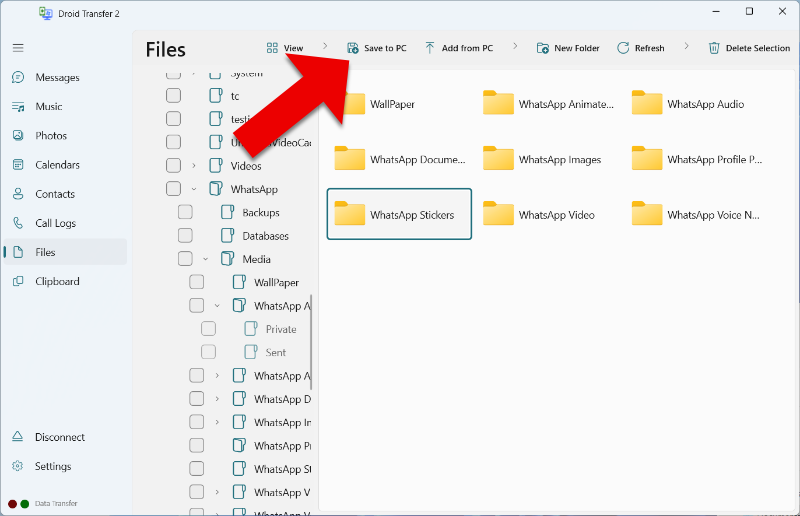Click Delete Selection

coord(749,48)
